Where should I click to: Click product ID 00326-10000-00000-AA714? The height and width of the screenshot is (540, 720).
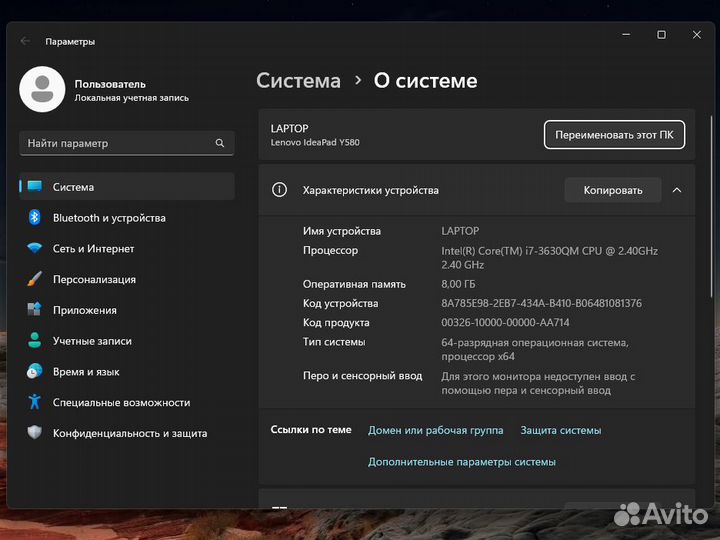click(505, 322)
